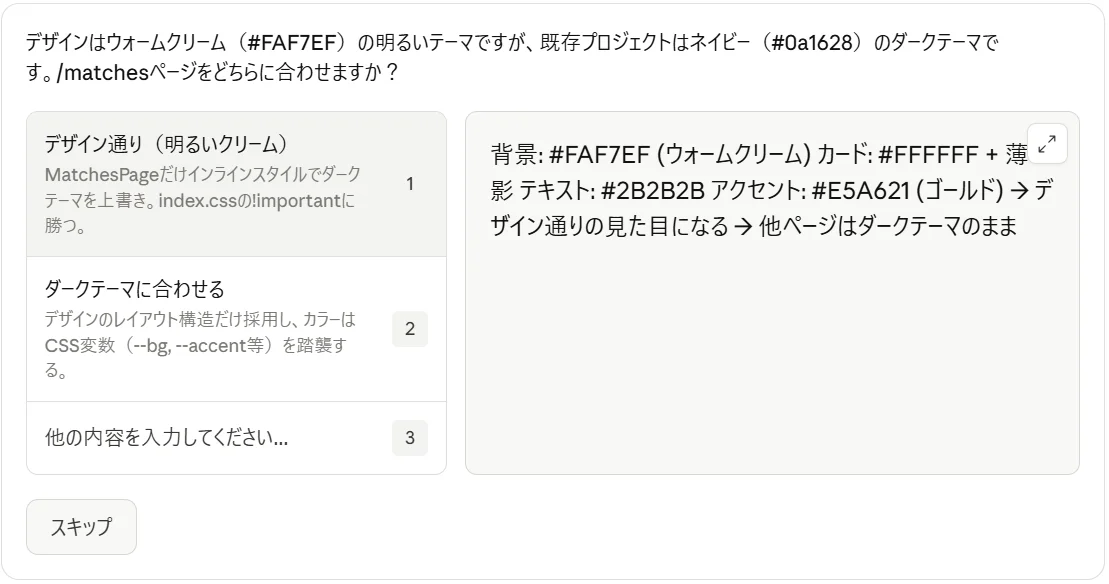Click shortcut badge 2 next to dark theme option
The height and width of the screenshot is (584, 1109).
409,329
